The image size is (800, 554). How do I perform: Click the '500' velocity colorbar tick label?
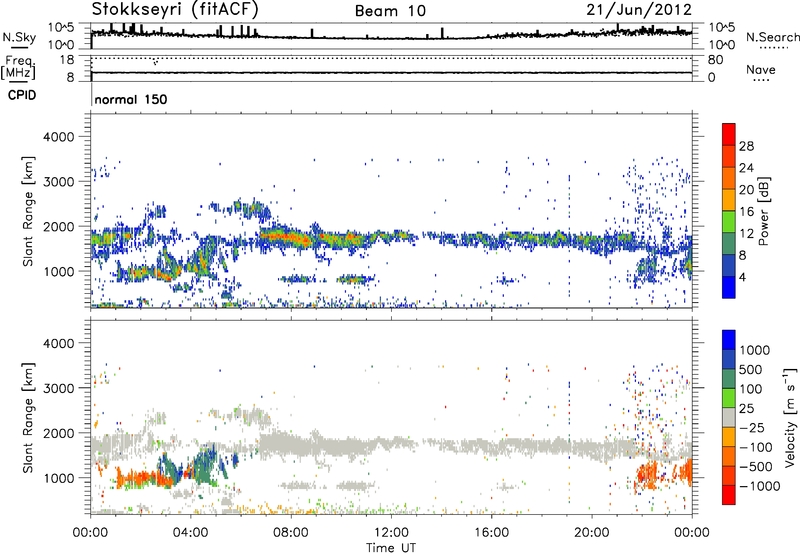pyautogui.click(x=751, y=370)
